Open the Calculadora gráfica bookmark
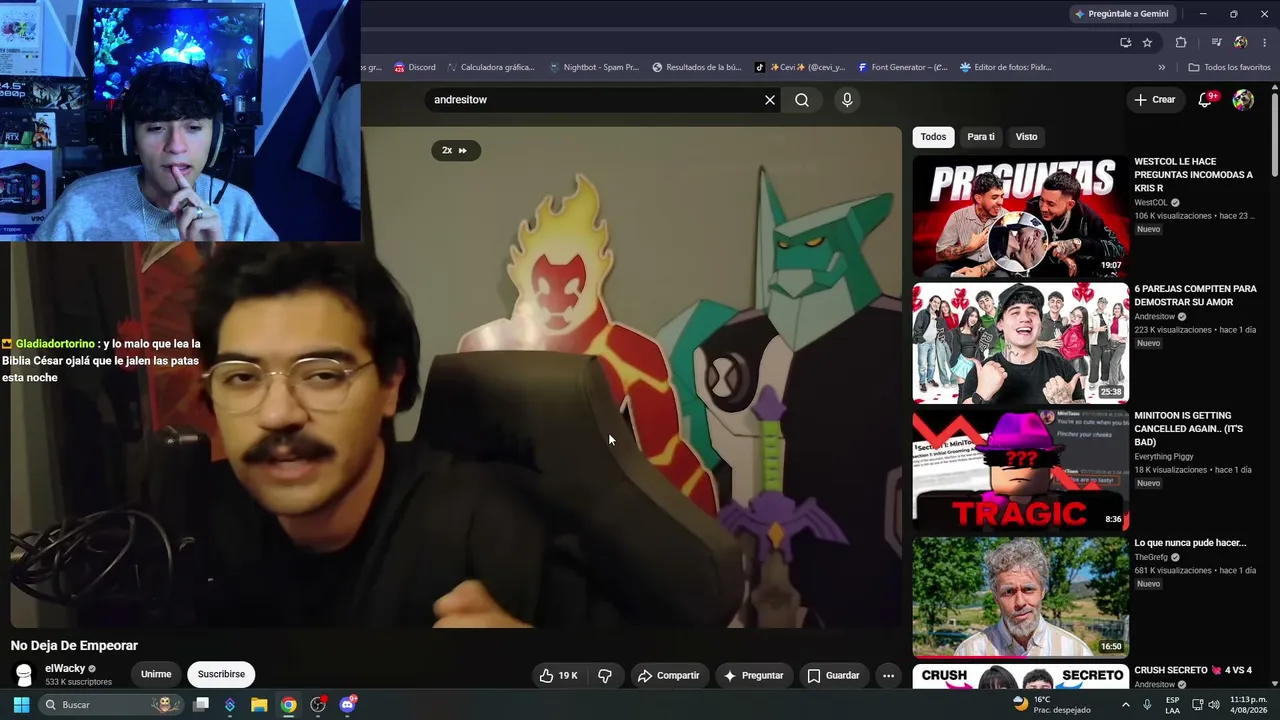Image resolution: width=1280 pixels, height=720 pixels. pos(490,67)
